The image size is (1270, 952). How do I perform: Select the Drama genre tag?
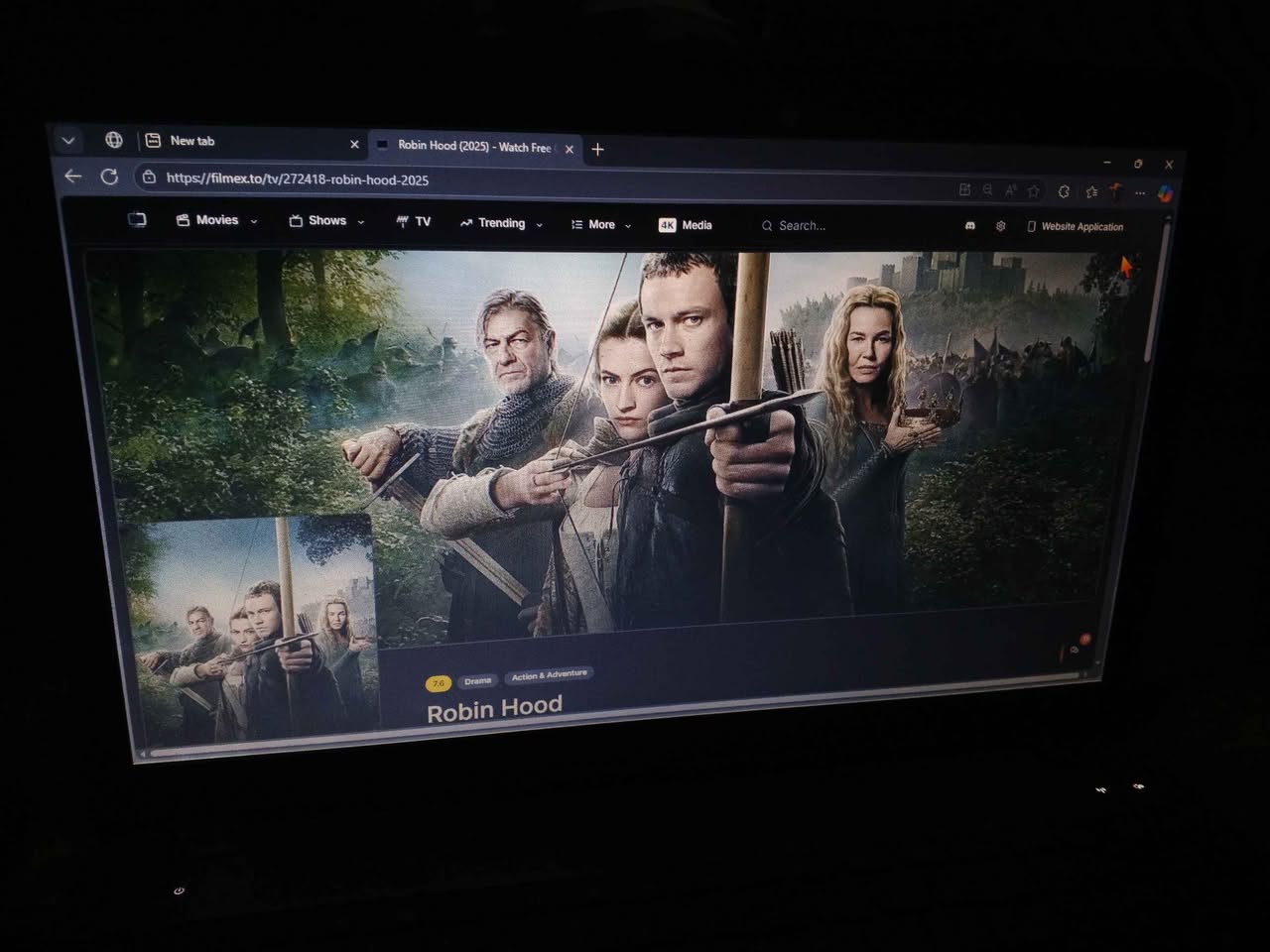click(477, 680)
